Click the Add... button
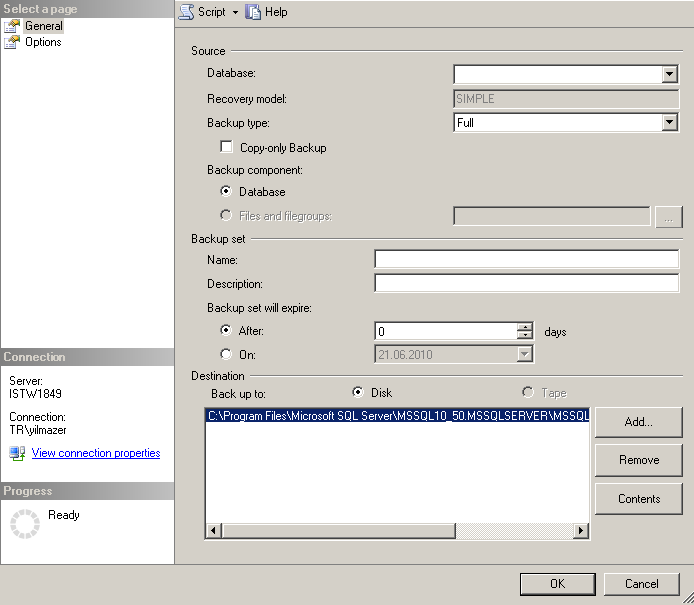Image resolution: width=694 pixels, height=605 pixels. (639, 422)
